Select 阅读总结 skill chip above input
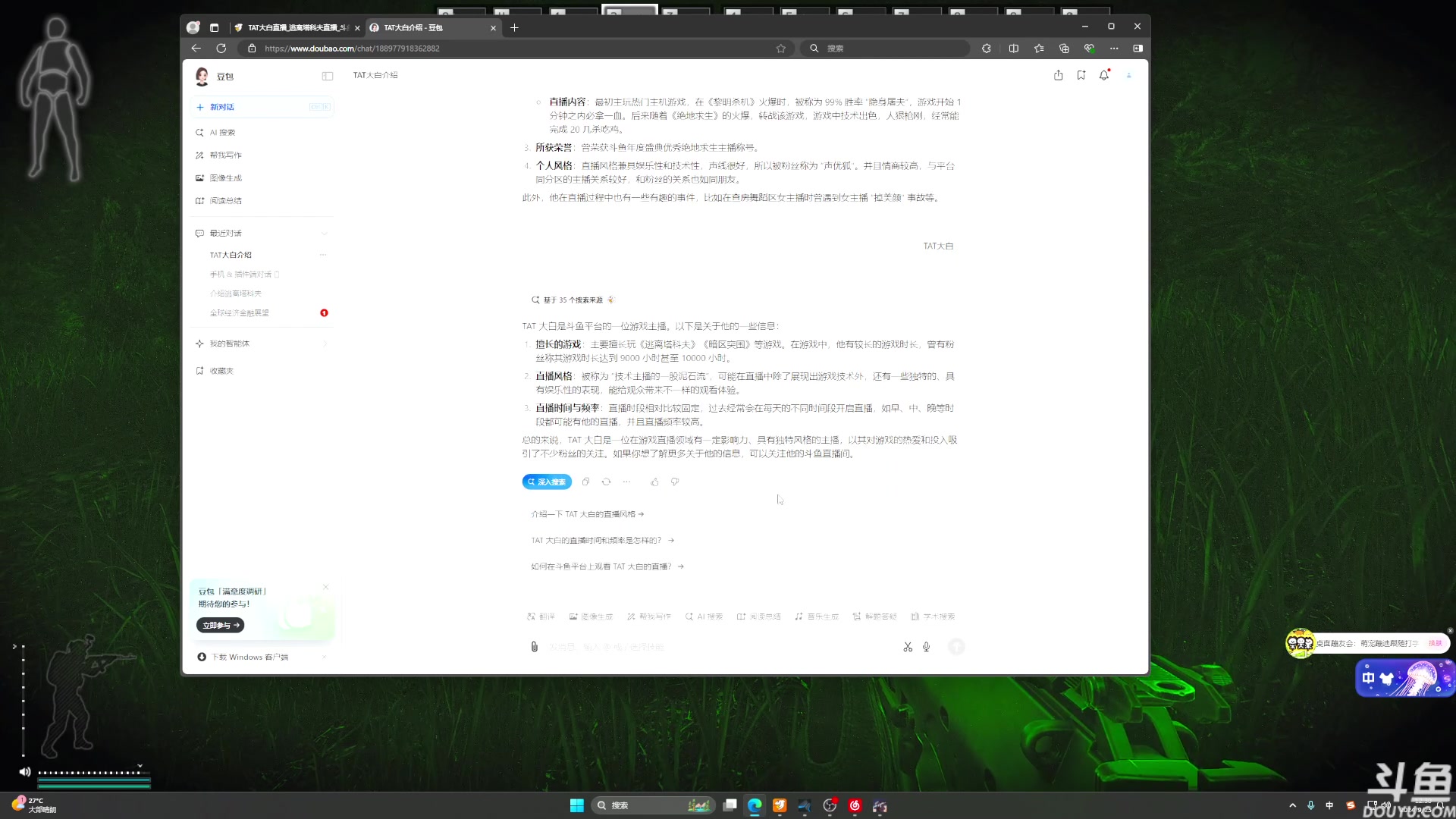This screenshot has width=1456, height=819. 759,617
